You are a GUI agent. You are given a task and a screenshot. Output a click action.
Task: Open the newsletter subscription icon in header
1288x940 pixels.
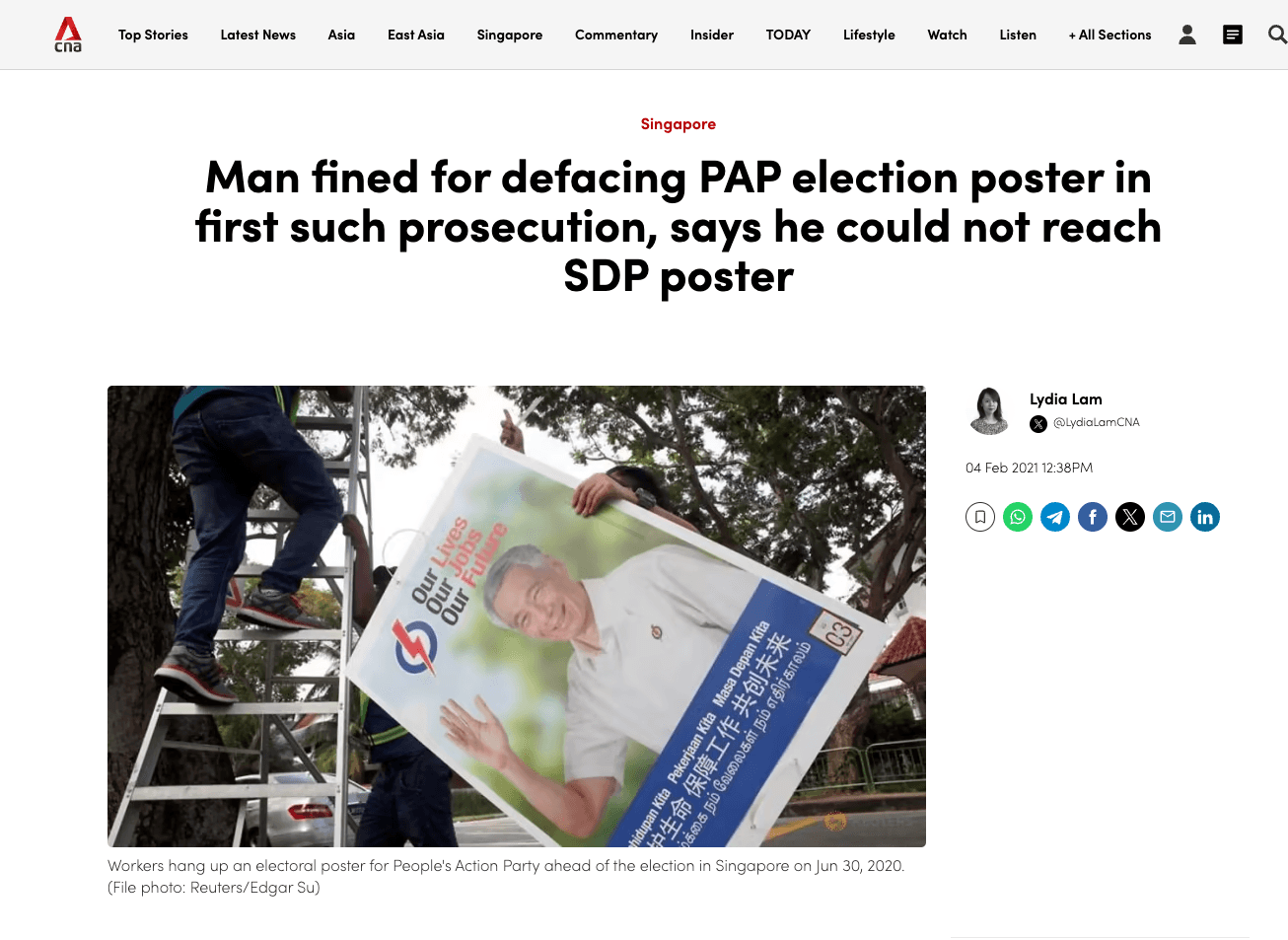1233,35
